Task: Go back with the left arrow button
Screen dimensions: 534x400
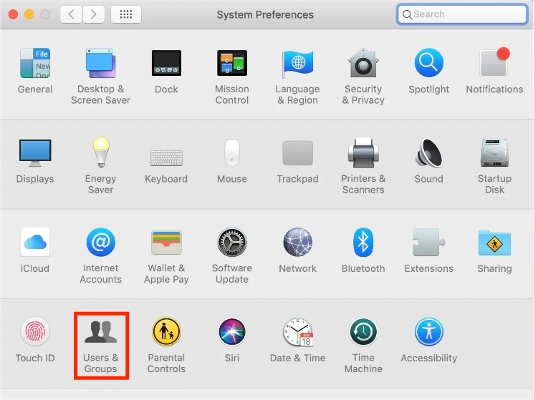Action: (x=71, y=14)
